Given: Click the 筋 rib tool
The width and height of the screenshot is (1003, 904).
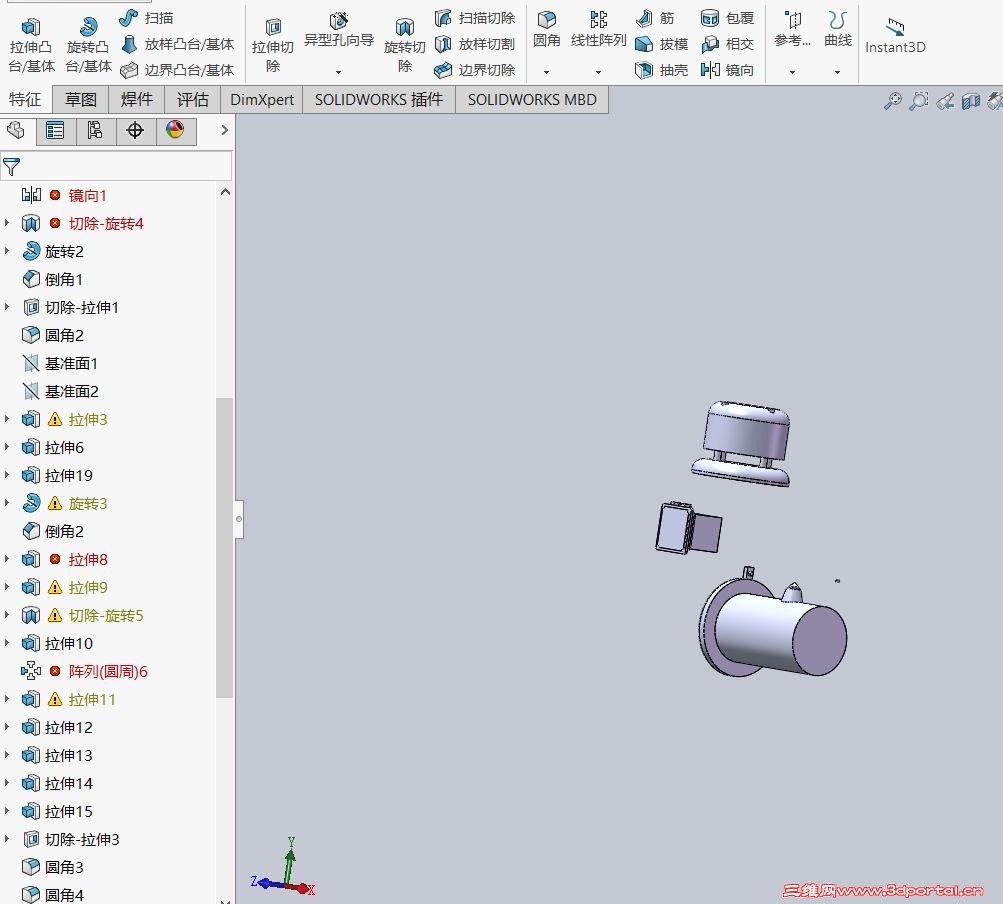Looking at the screenshot, I should 655,18.
